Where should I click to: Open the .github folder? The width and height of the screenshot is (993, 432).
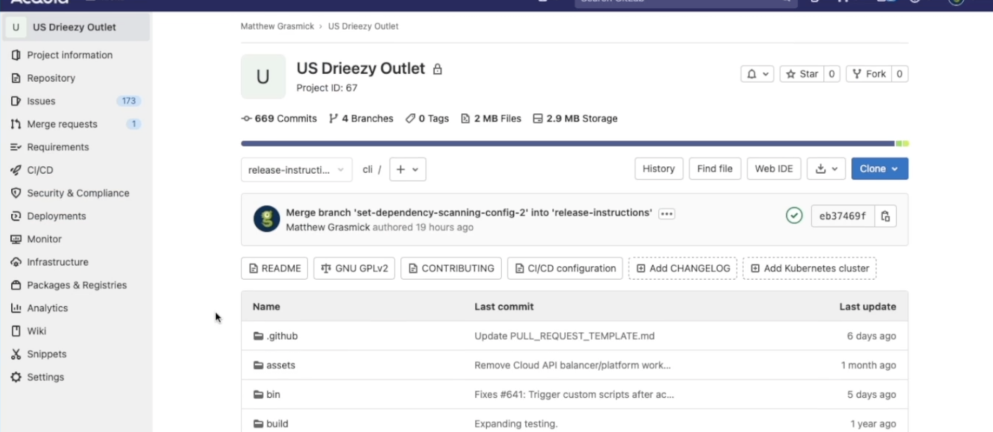(282, 336)
